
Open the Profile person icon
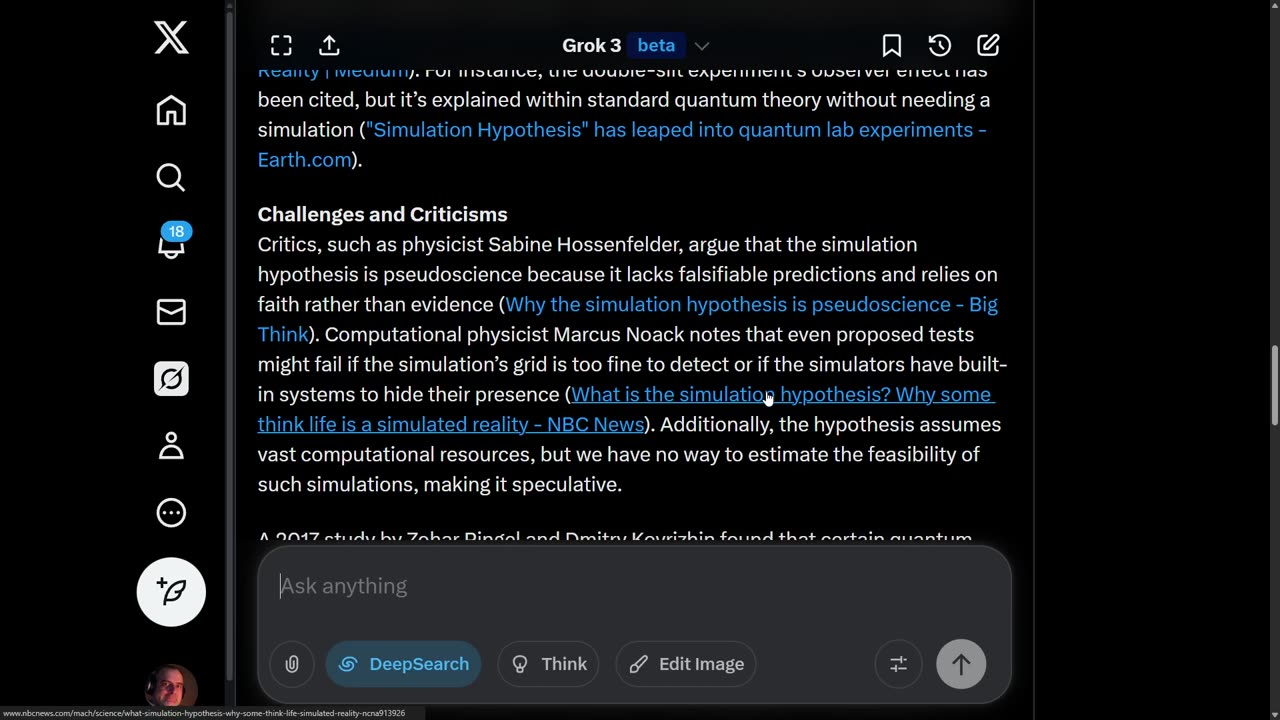[171, 445]
